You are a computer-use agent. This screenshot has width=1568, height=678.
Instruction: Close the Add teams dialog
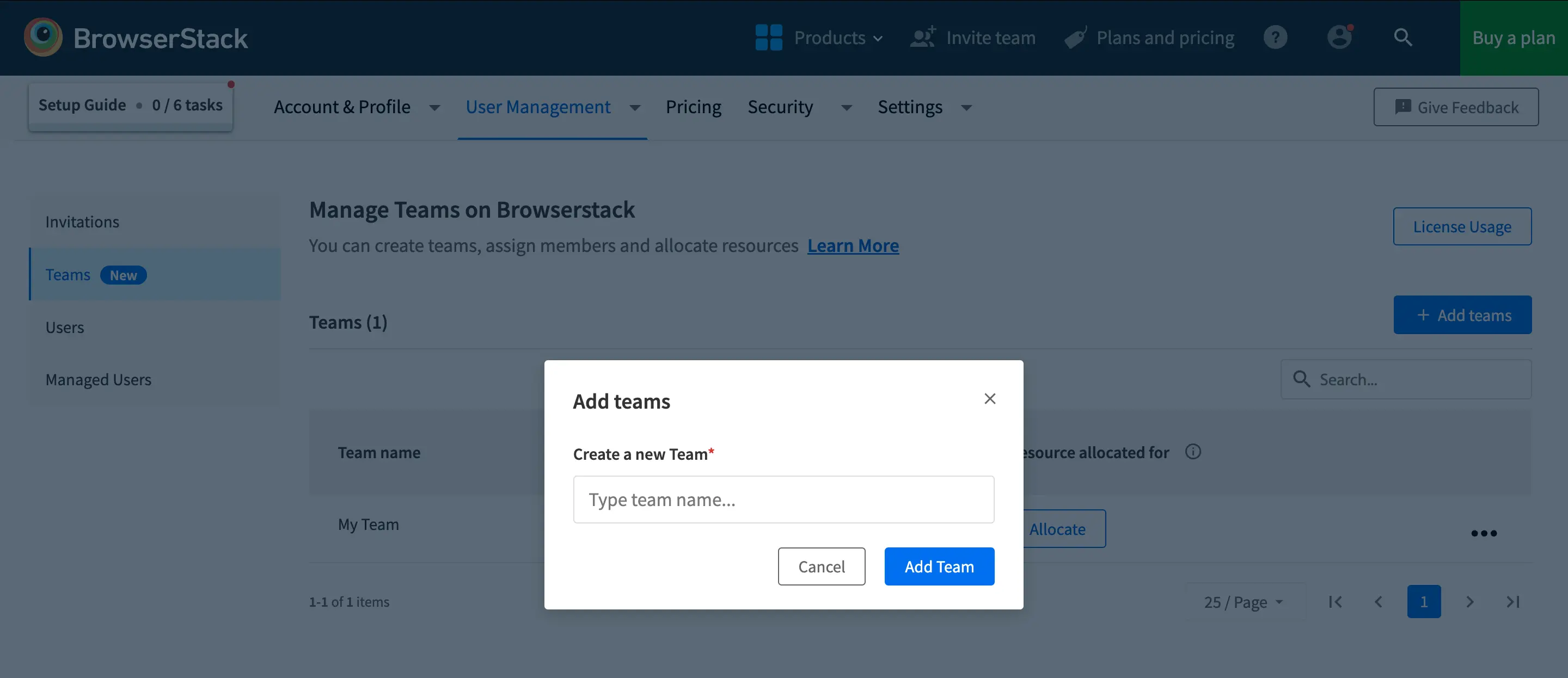990,399
